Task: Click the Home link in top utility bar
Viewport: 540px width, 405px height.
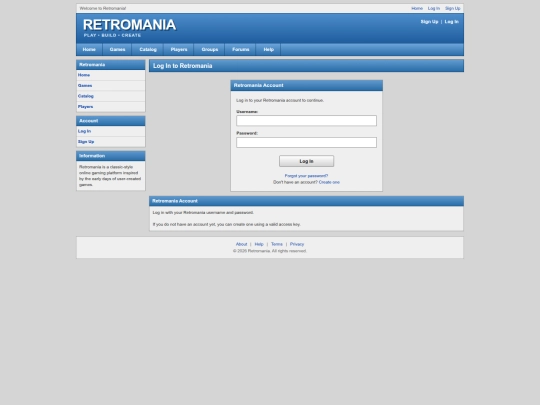Action: [x=417, y=8]
